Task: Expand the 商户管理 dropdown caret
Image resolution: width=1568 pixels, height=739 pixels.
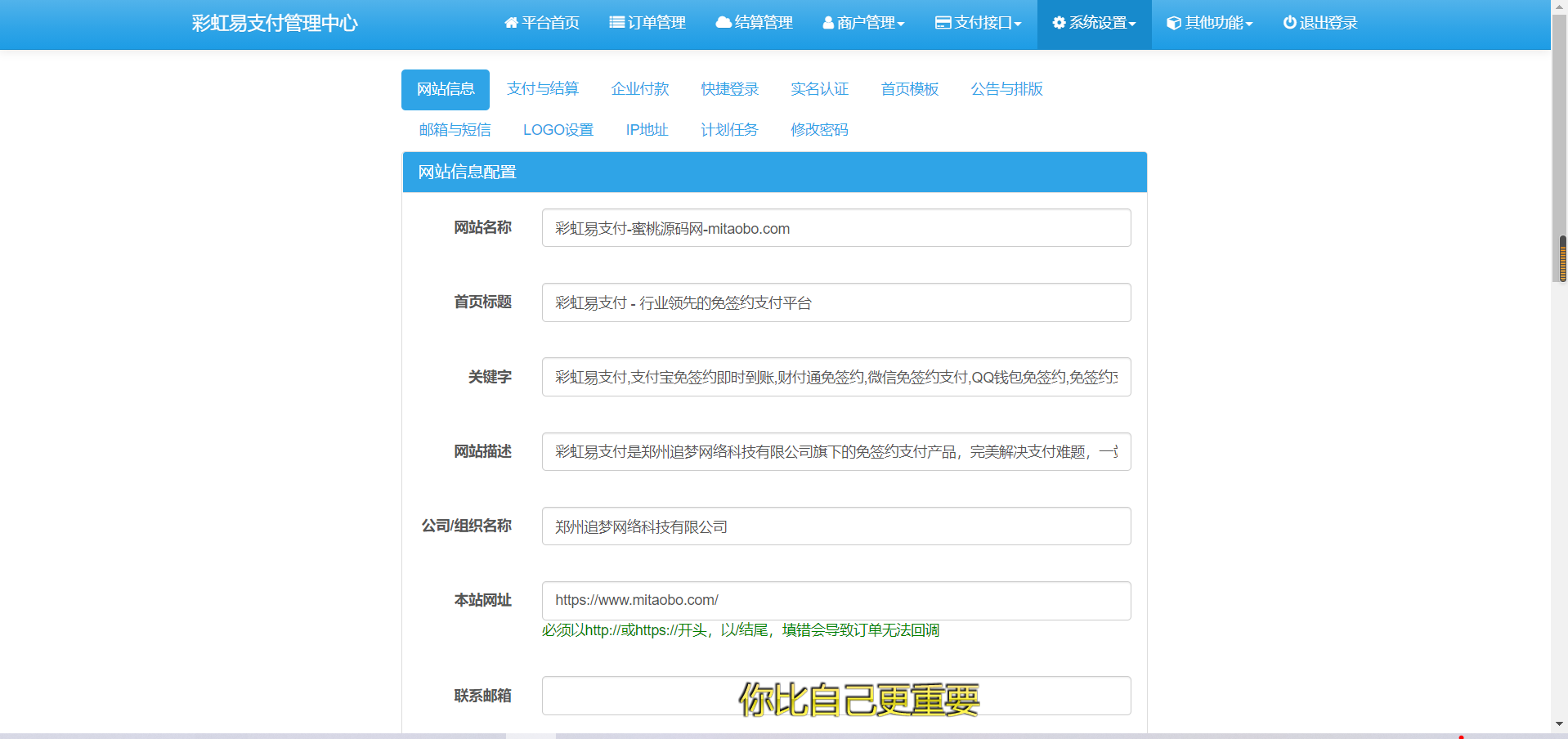Action: click(x=901, y=25)
